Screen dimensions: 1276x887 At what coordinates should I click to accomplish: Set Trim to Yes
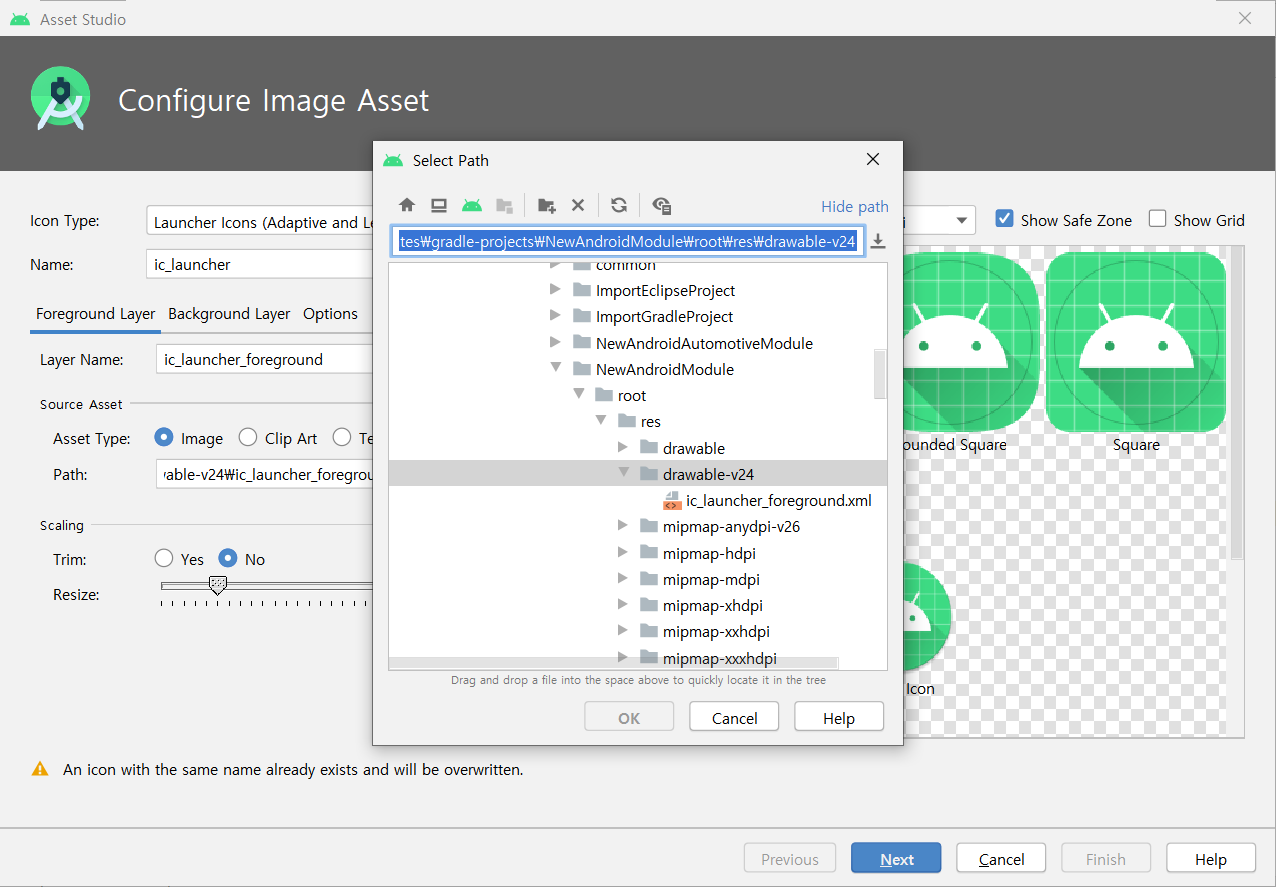point(164,559)
